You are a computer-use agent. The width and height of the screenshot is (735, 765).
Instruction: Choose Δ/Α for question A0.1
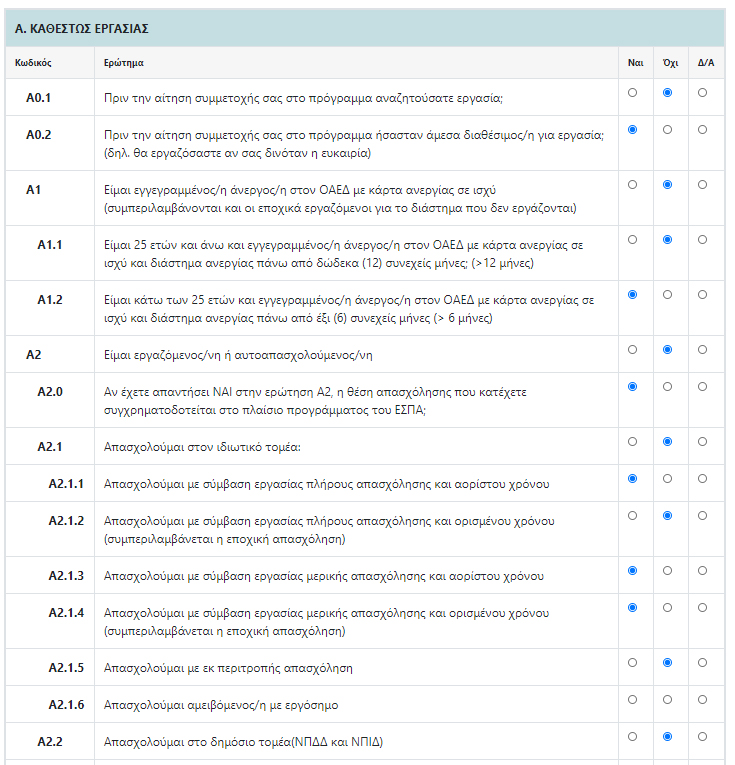point(703,93)
